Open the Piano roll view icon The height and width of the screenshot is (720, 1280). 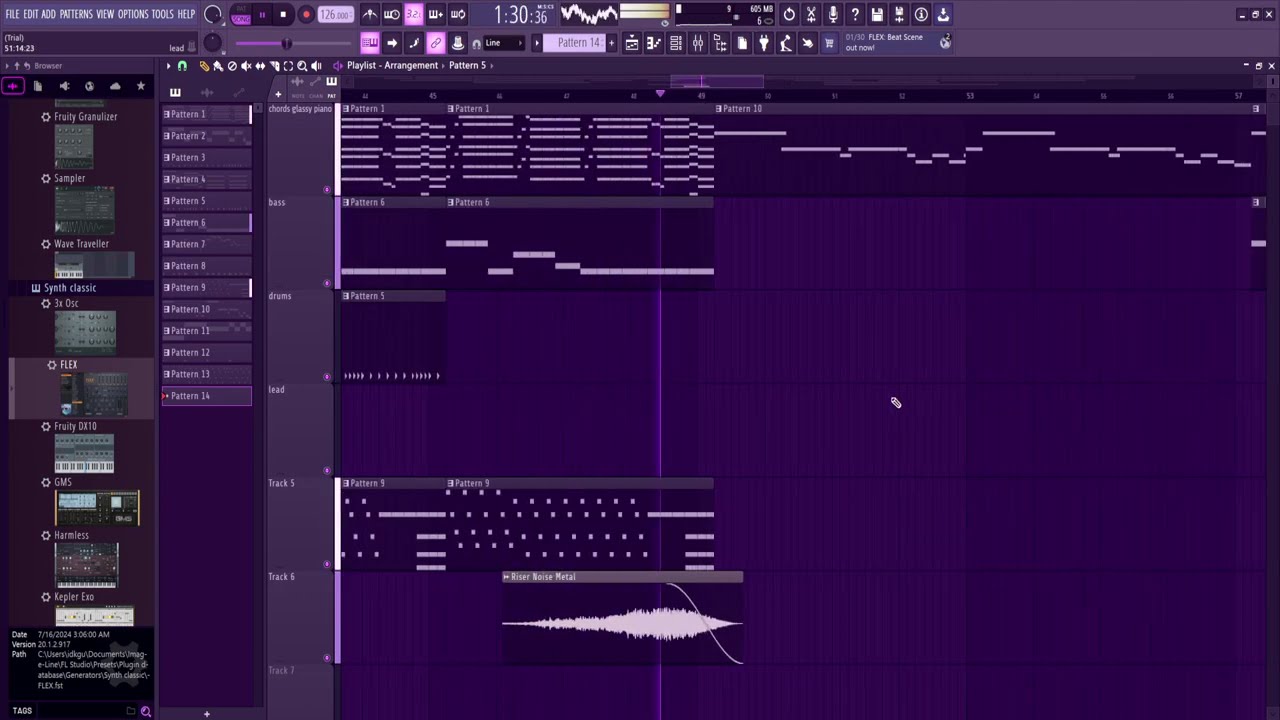(654, 43)
